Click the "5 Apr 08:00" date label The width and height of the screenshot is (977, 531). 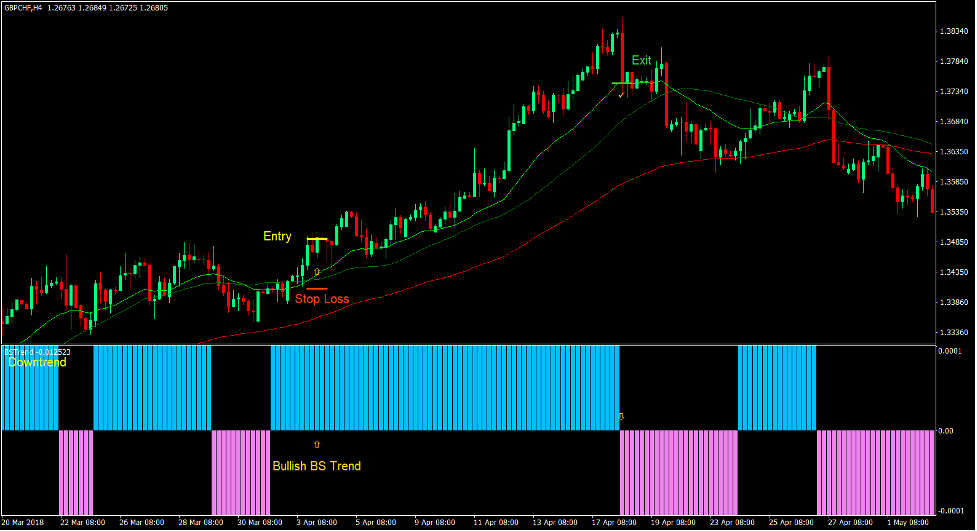tap(376, 522)
